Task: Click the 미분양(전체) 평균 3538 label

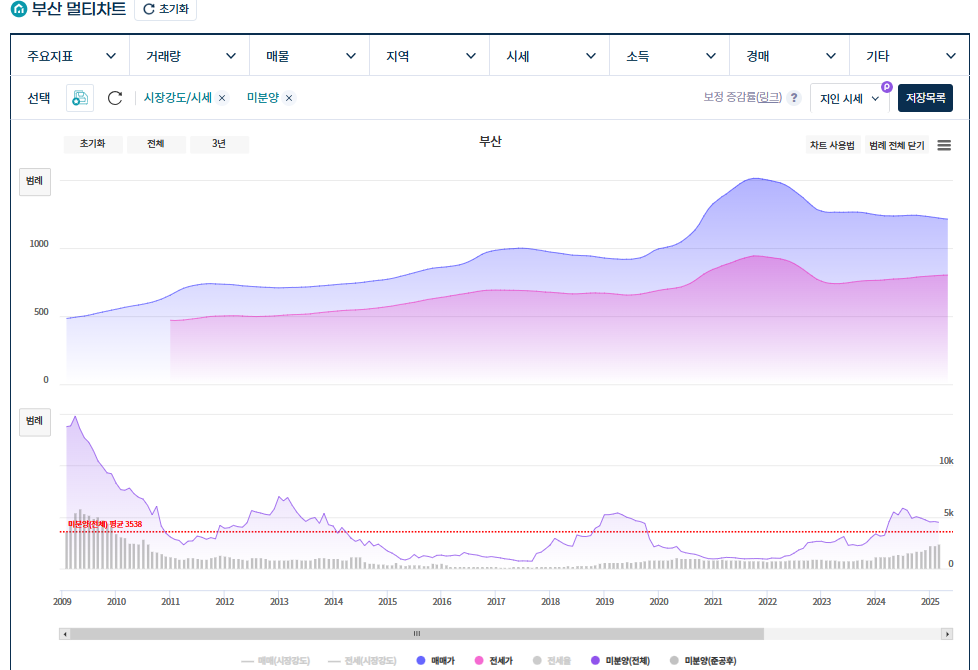Action: point(105,524)
